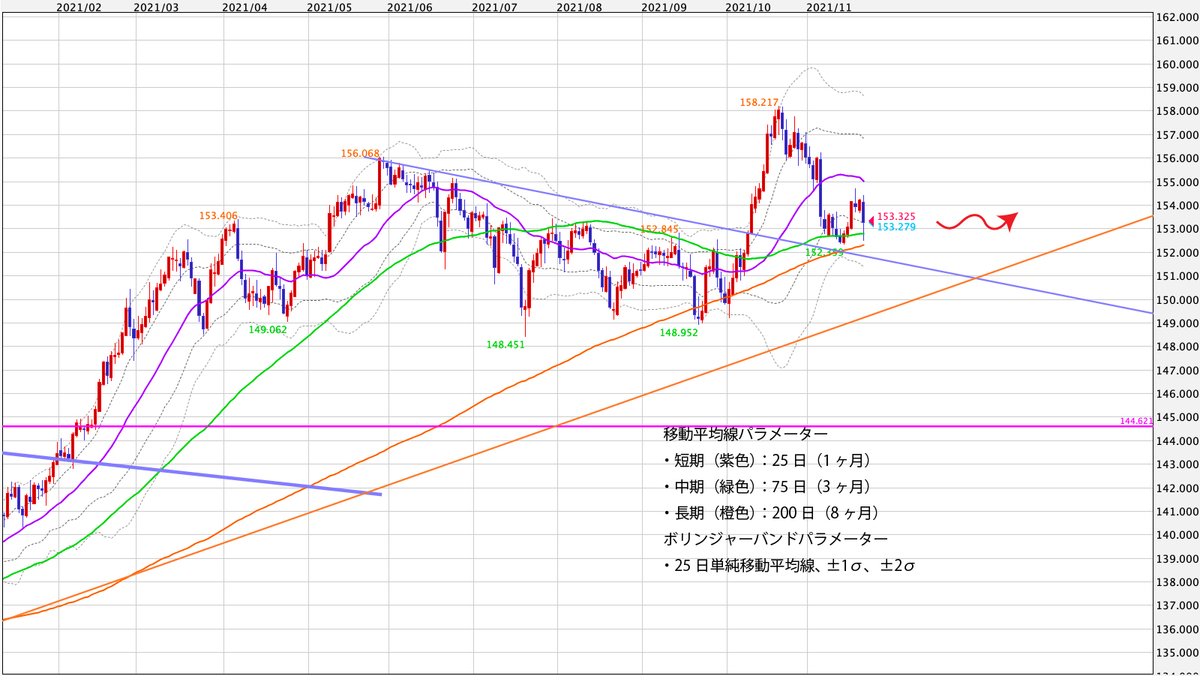Select the 2021/09 date axis label
The height and width of the screenshot is (676, 1200).
[x=665, y=7]
